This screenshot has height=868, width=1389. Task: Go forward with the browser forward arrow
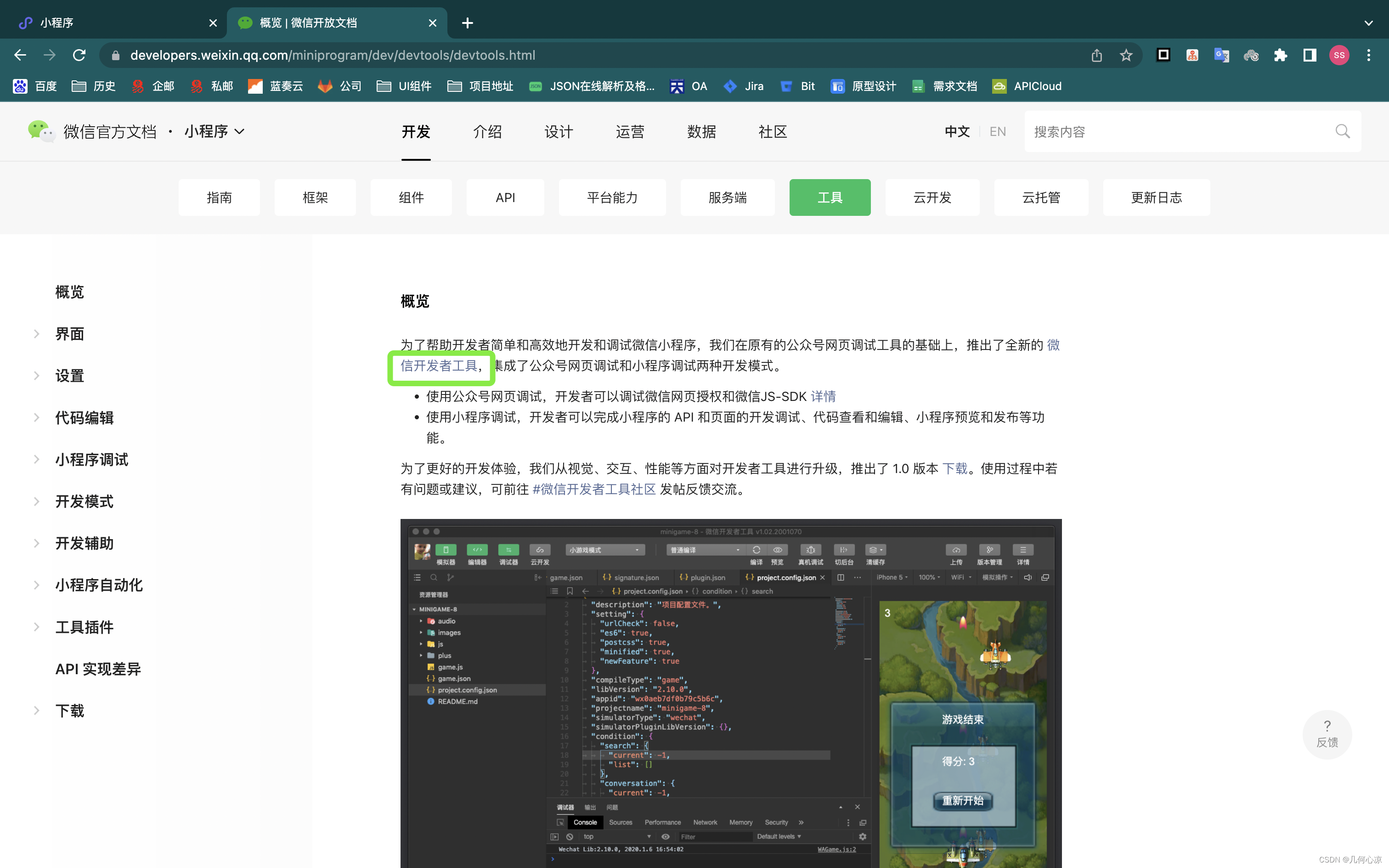(x=50, y=55)
